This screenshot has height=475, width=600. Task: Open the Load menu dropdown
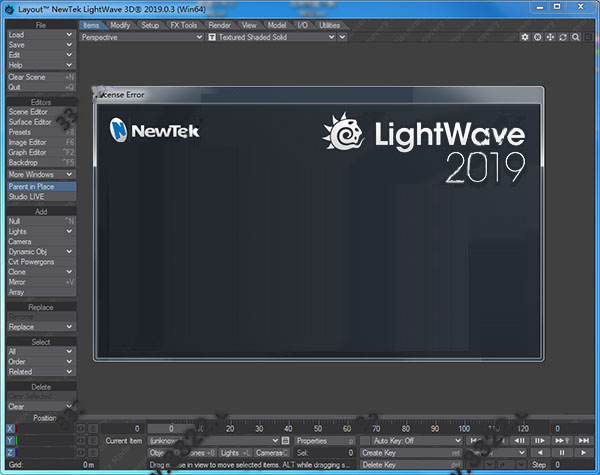40,34
